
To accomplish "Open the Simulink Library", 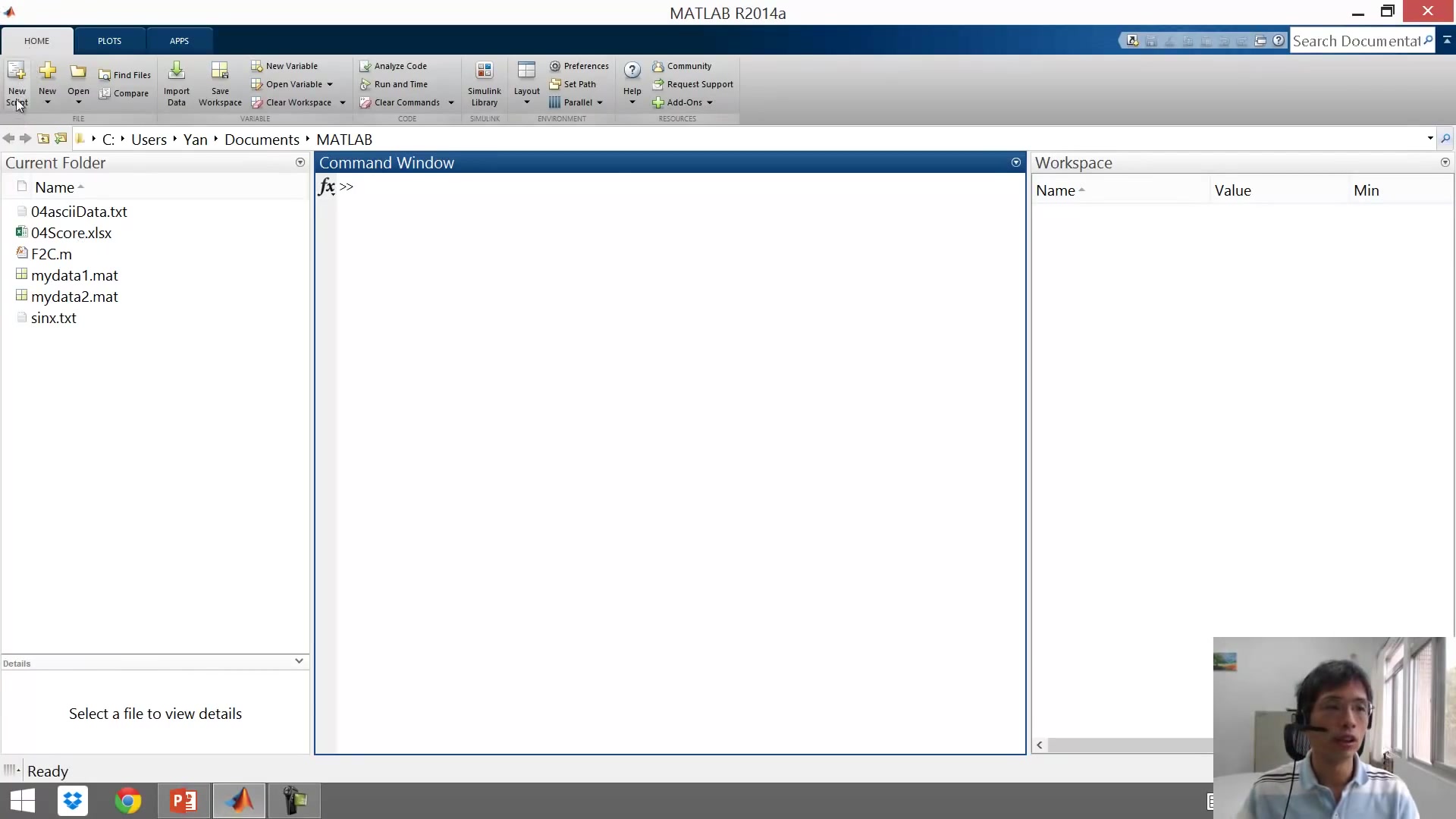I will click(x=484, y=72).
